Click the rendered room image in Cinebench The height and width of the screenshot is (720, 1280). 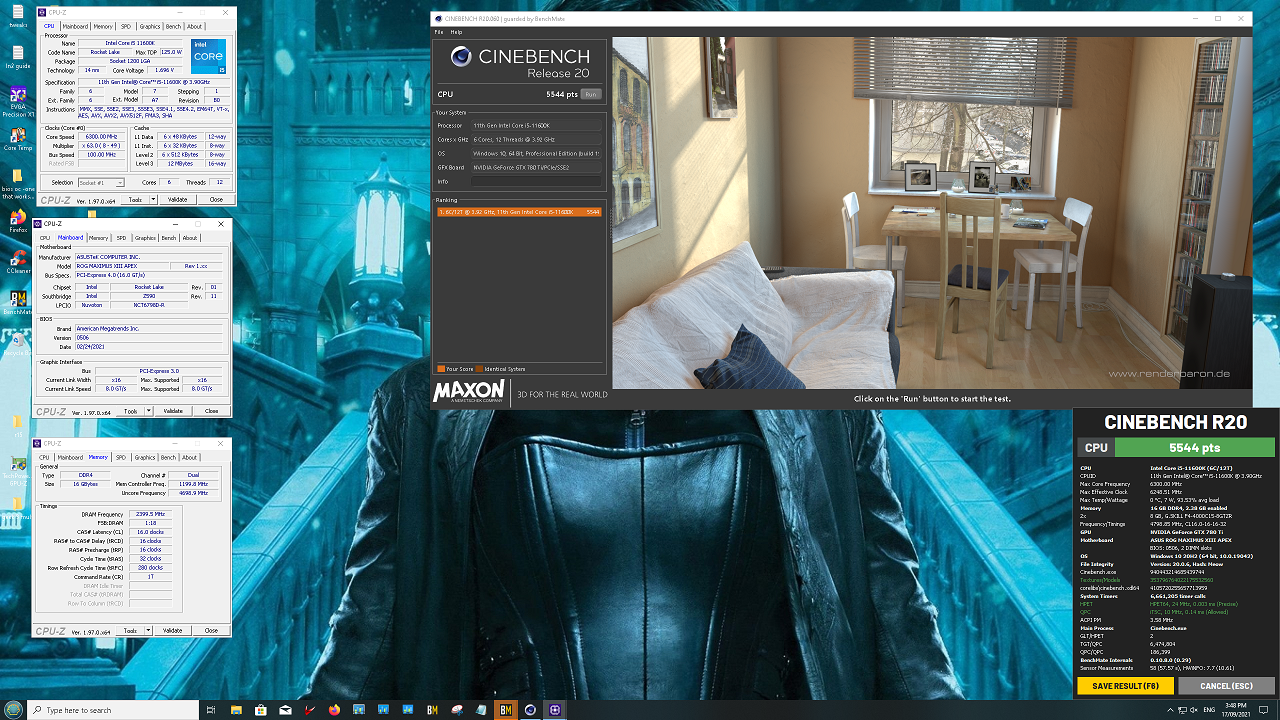click(932, 213)
